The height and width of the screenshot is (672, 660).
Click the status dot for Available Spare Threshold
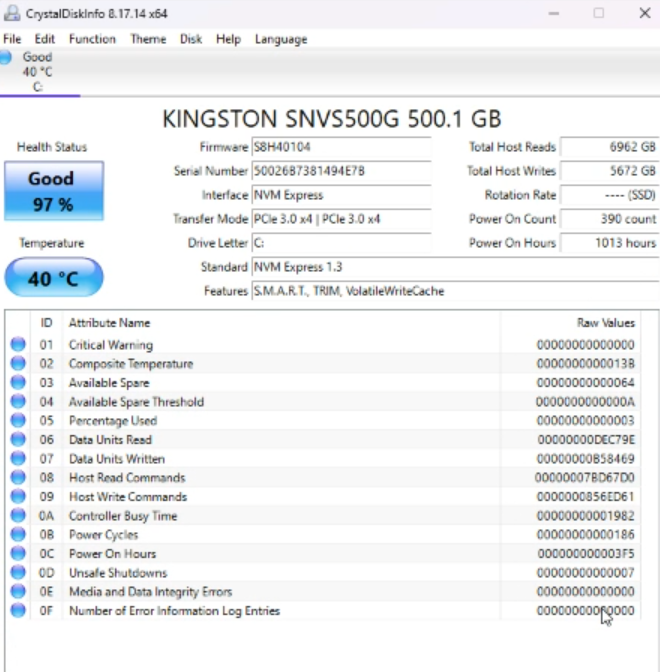click(x=18, y=401)
